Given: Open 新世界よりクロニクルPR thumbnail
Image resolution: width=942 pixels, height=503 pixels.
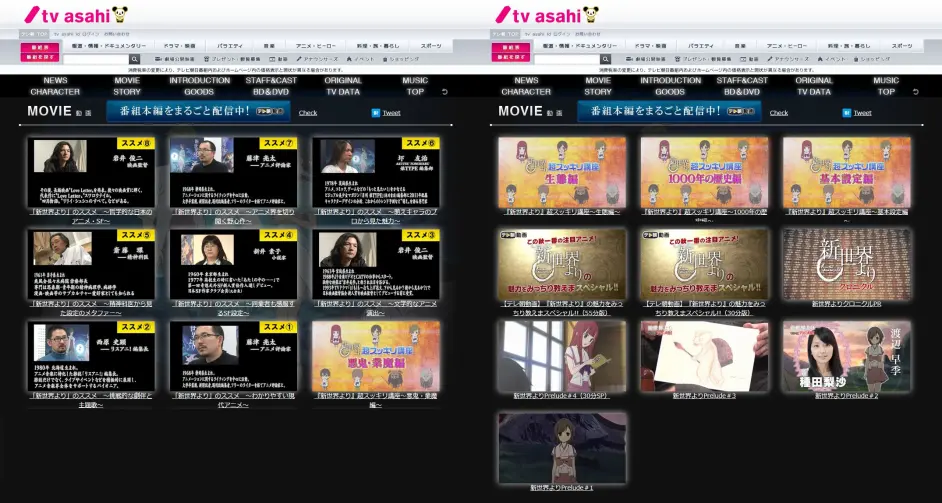Looking at the screenshot, I should click(x=846, y=264).
